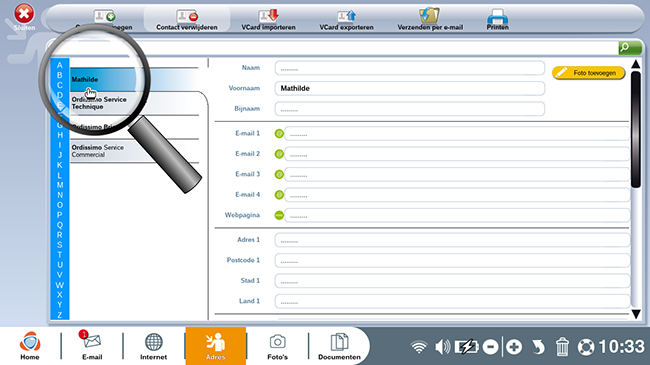650x365 pixels.
Task: Jump to letter K in the index
Action: point(60,165)
